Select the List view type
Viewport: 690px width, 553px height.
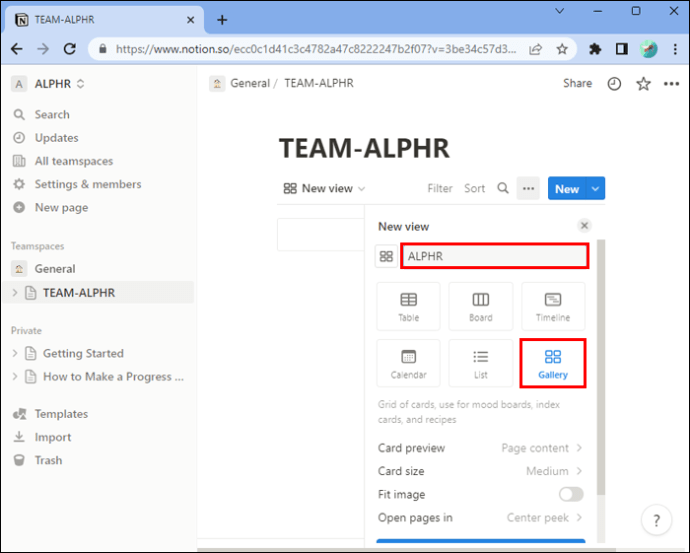click(x=481, y=363)
